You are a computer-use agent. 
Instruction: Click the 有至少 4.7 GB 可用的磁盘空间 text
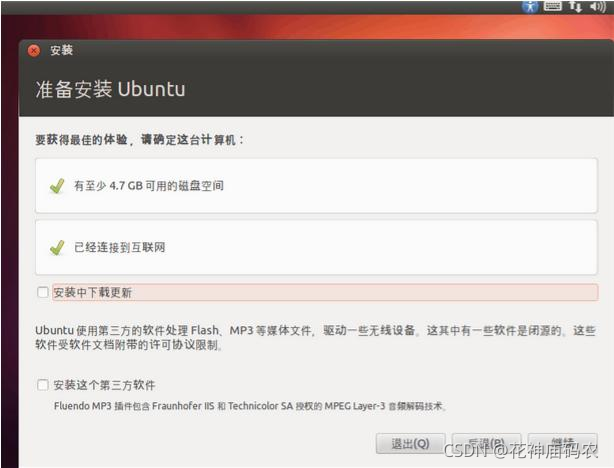[149, 186]
